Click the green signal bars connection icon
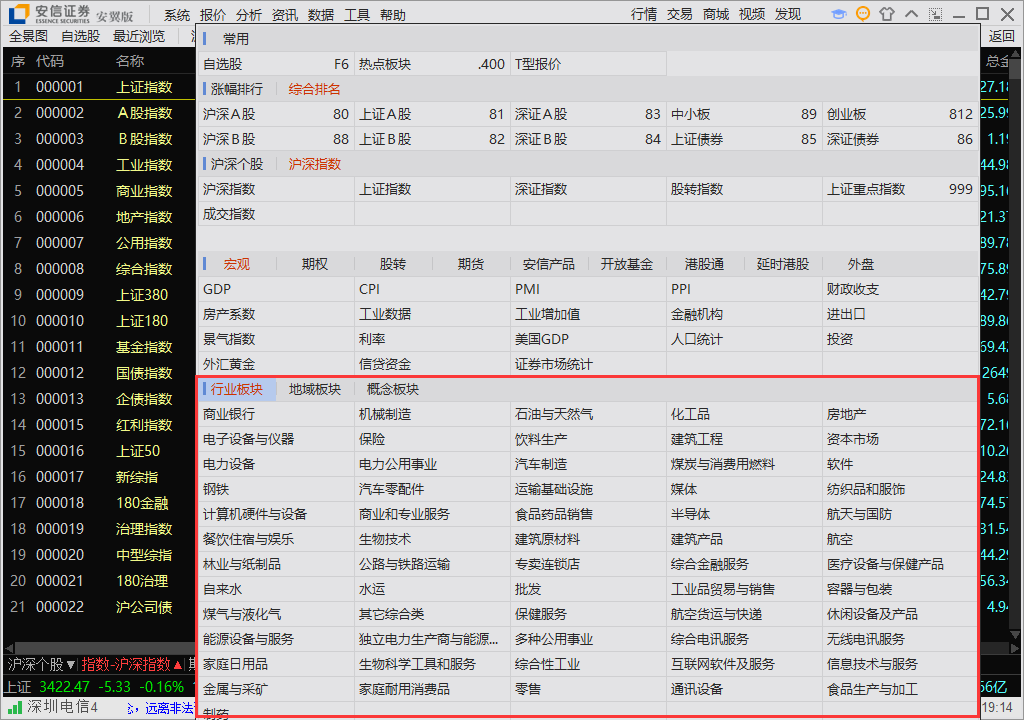 click(16, 707)
